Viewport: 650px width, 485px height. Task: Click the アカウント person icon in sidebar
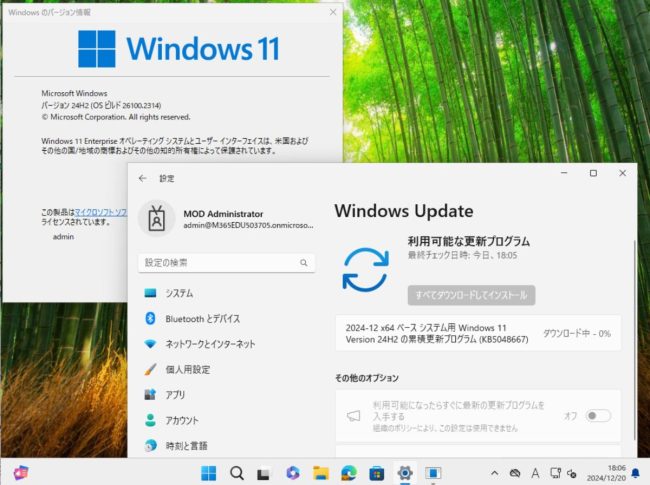150,420
